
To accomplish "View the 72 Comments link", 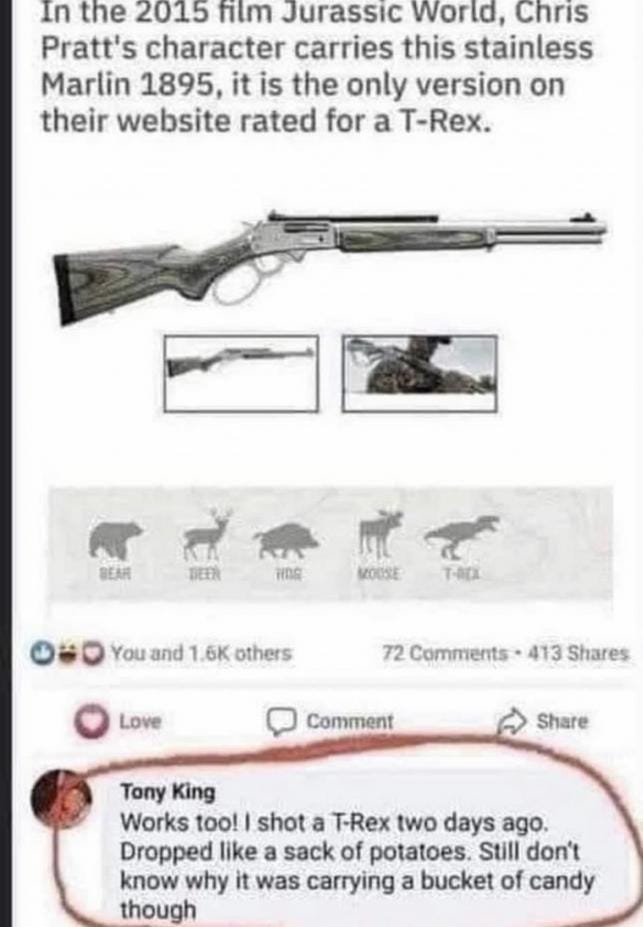I will coord(444,653).
